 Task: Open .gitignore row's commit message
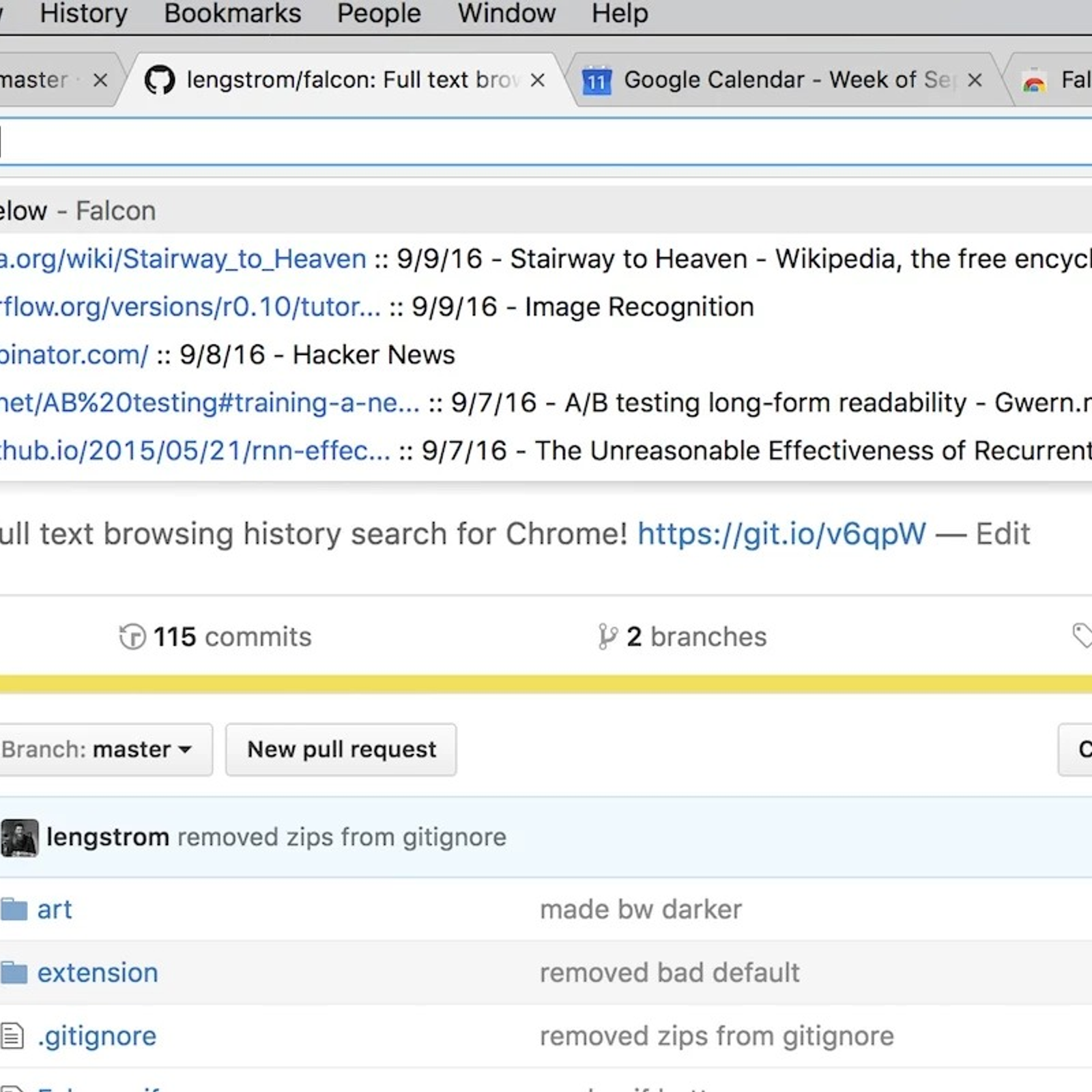(717, 1037)
